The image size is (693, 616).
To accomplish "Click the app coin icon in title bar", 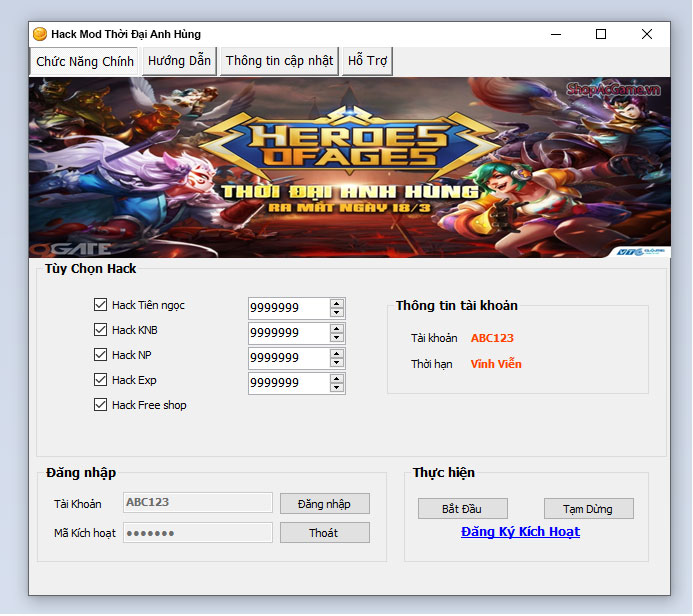I will pyautogui.click(x=40, y=34).
